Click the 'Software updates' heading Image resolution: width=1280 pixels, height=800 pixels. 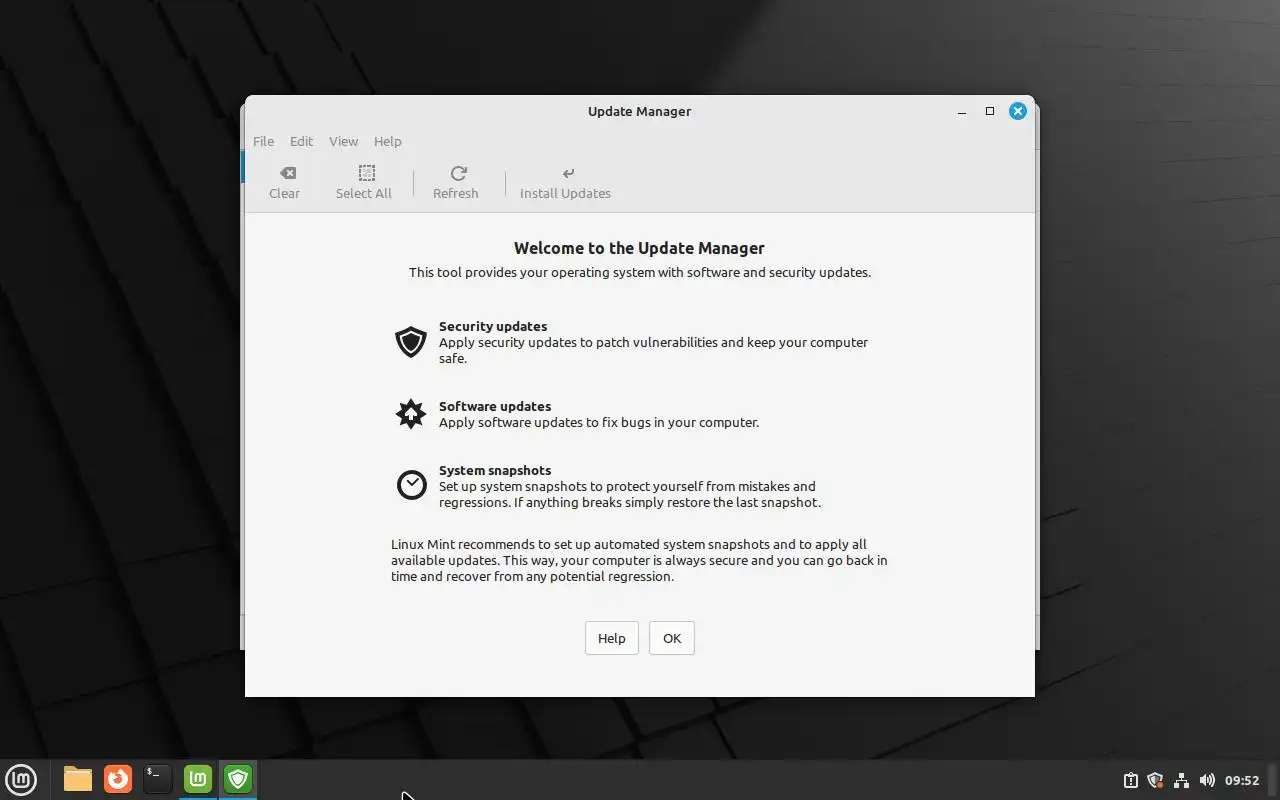[495, 406]
